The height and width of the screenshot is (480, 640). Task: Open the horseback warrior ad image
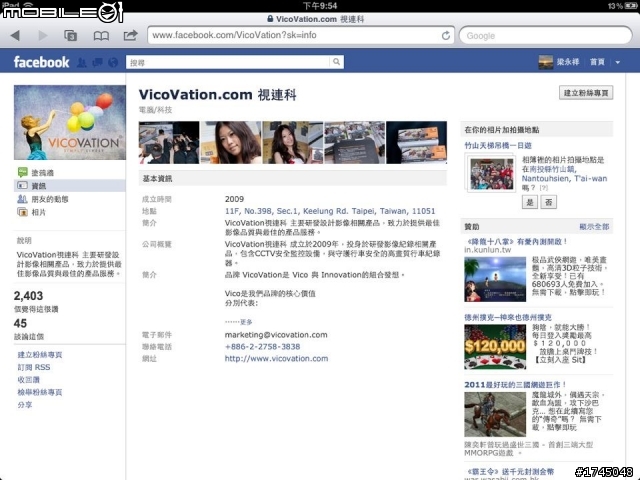(495, 415)
